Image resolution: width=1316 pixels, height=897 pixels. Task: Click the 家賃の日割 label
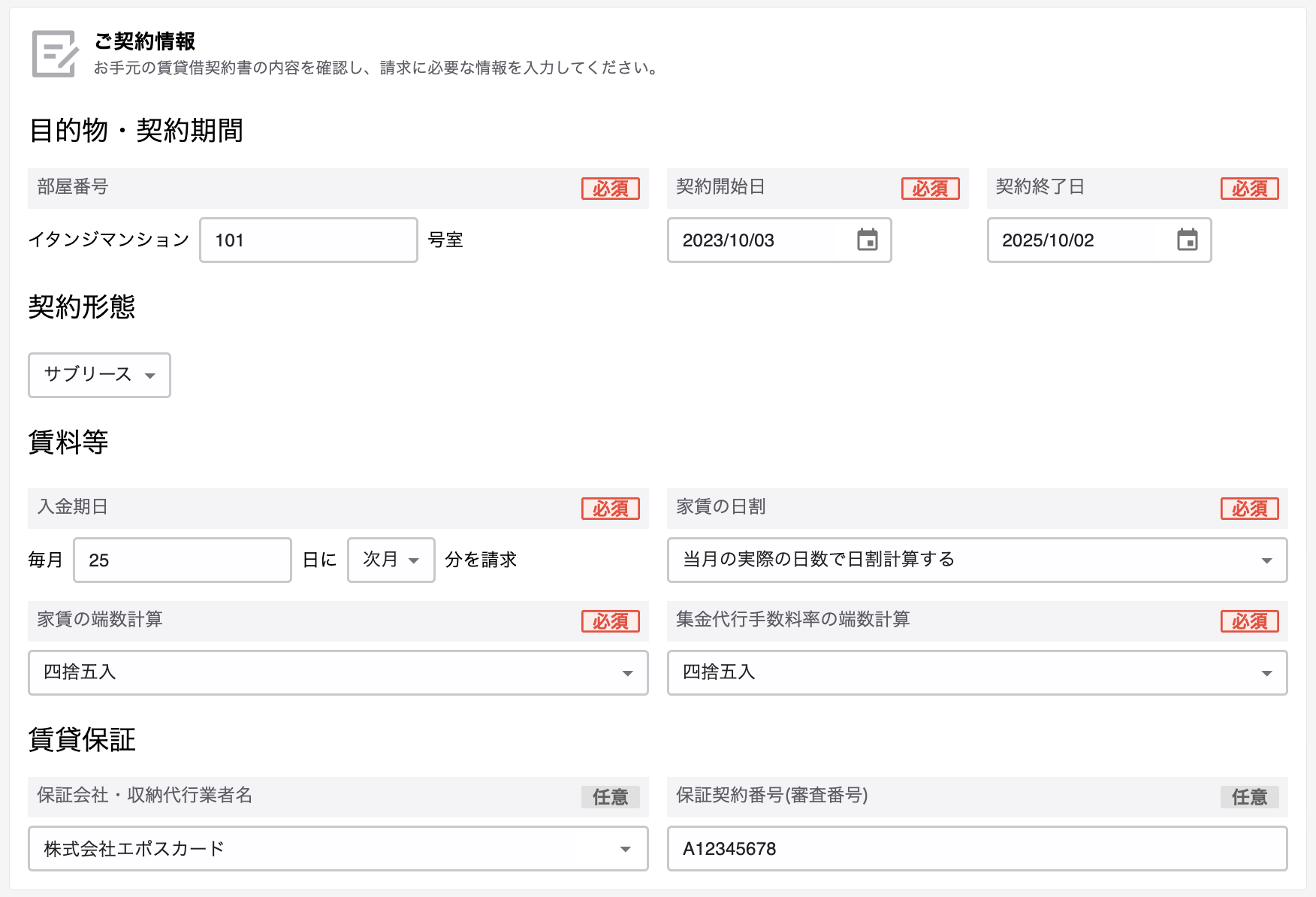pos(721,507)
